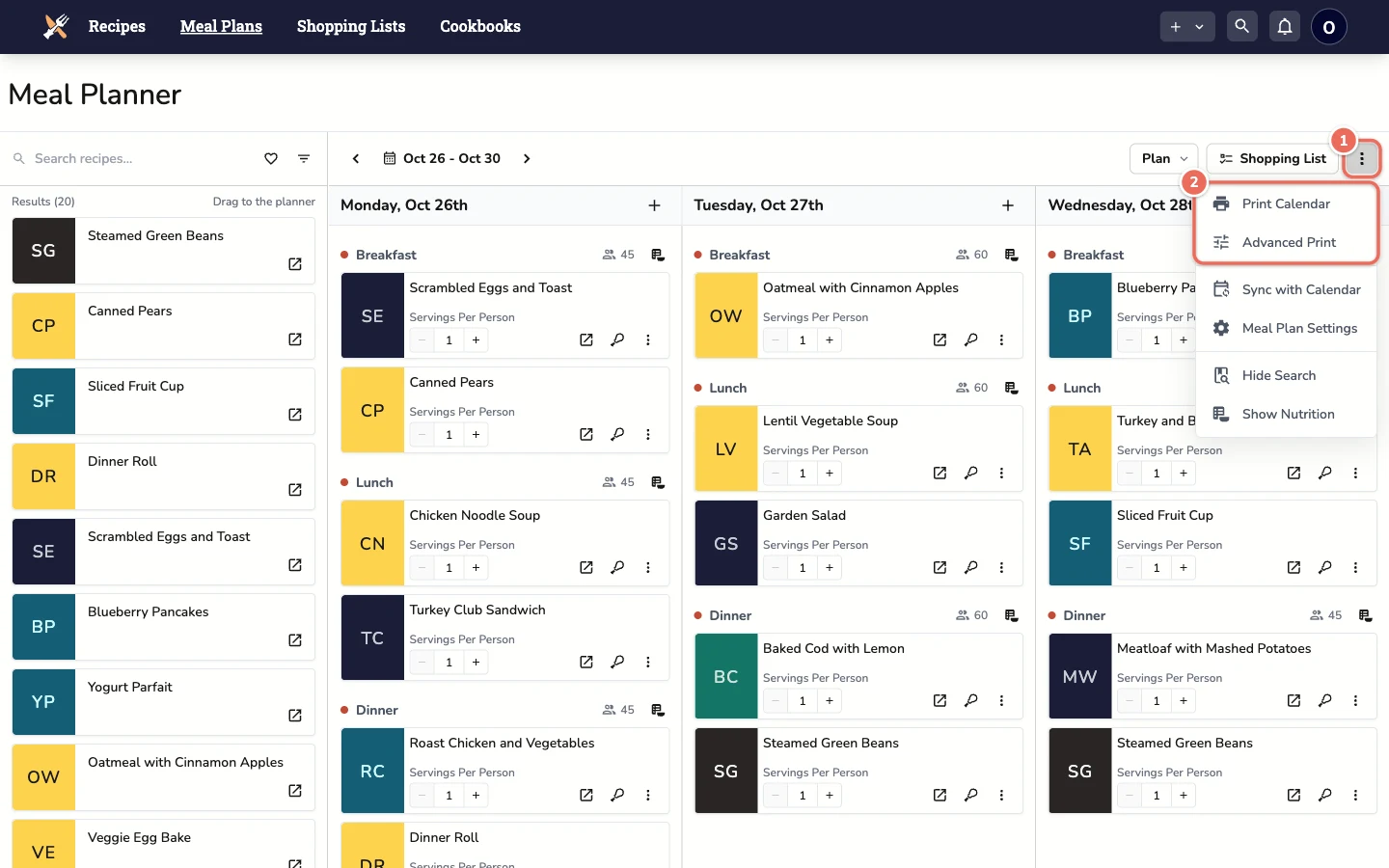Open recipe filter options icon
The image size is (1389, 868).
pyautogui.click(x=304, y=159)
